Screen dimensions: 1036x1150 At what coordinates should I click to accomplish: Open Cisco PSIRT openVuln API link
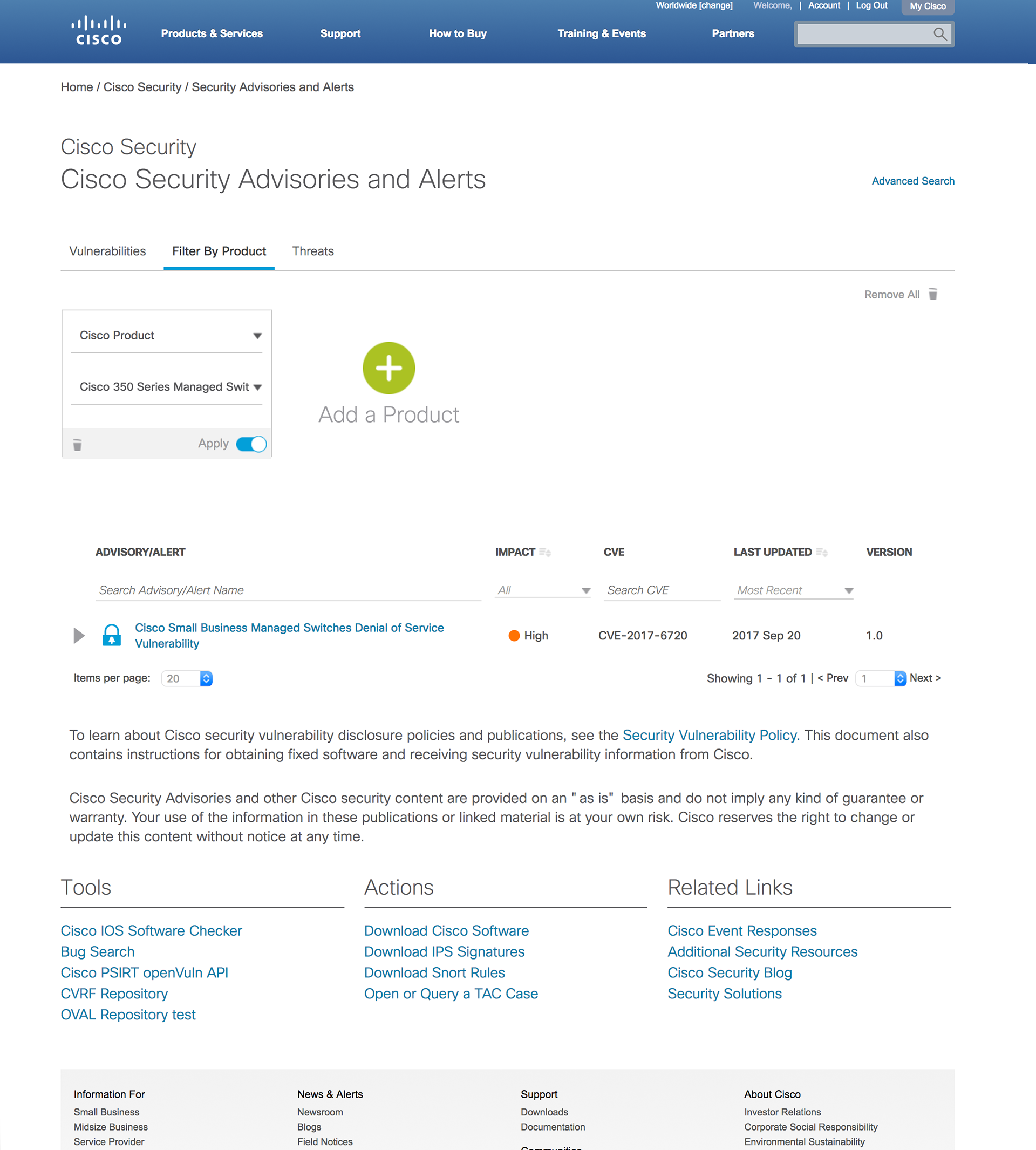click(x=145, y=973)
